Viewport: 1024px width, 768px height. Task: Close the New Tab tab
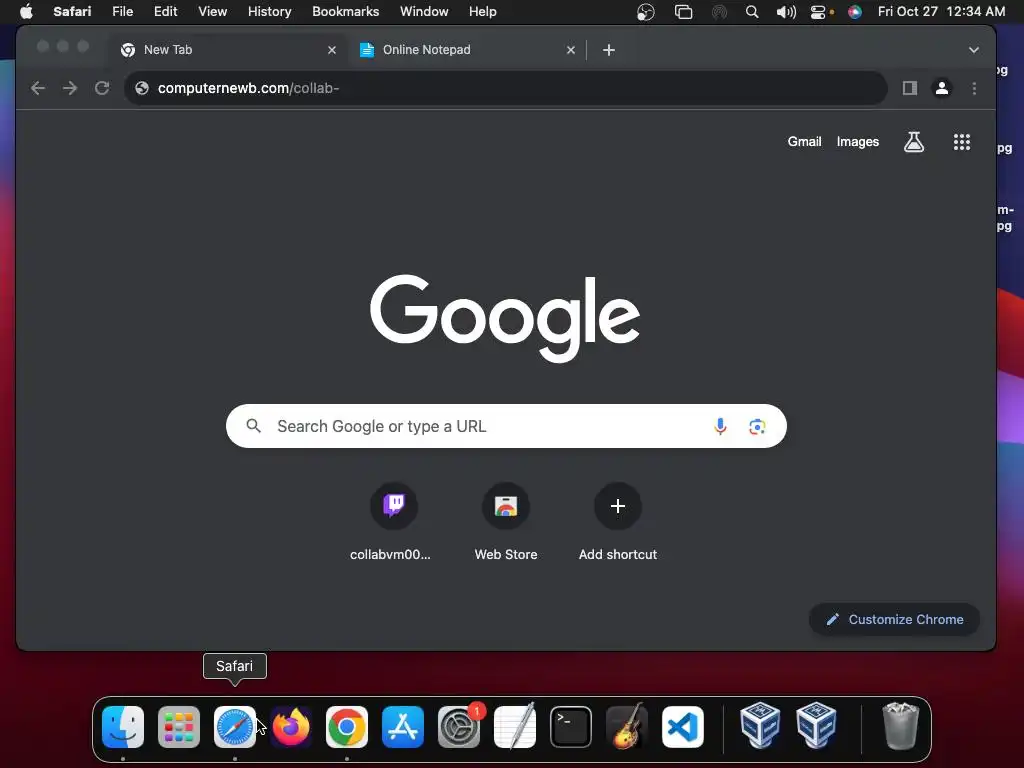point(332,50)
